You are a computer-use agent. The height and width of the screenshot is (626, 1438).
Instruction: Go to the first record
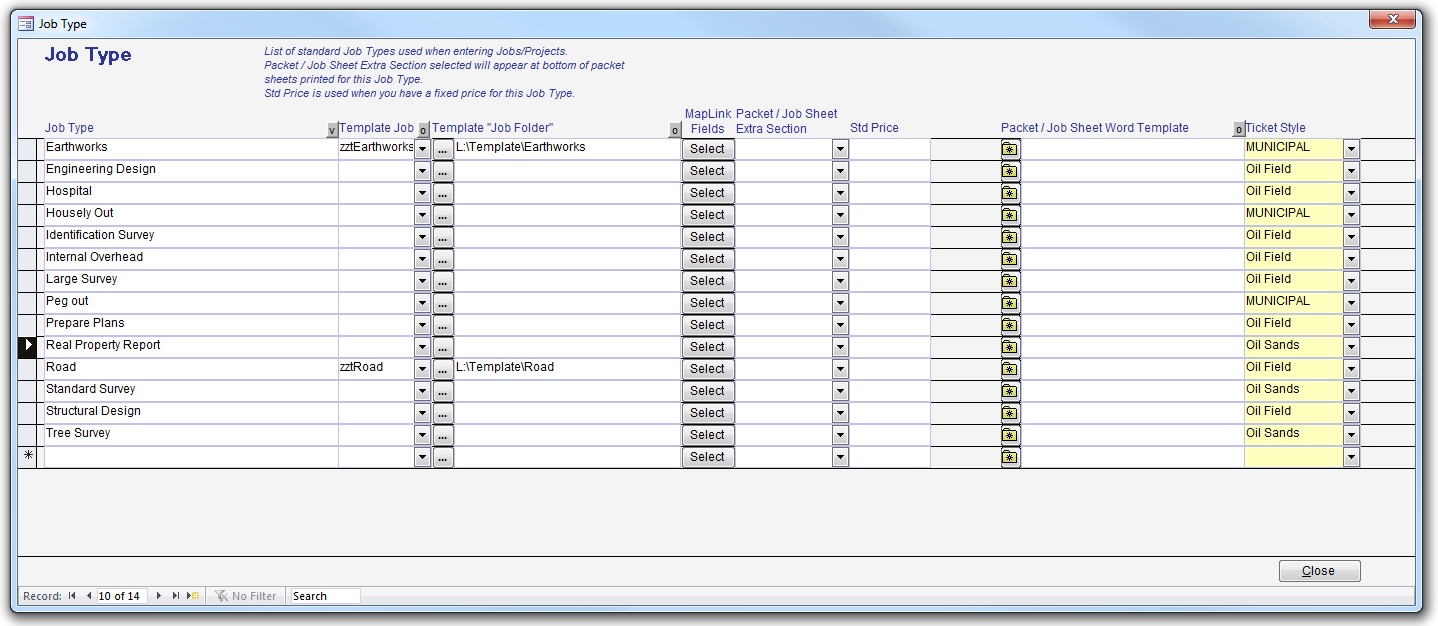pyautogui.click(x=72, y=596)
